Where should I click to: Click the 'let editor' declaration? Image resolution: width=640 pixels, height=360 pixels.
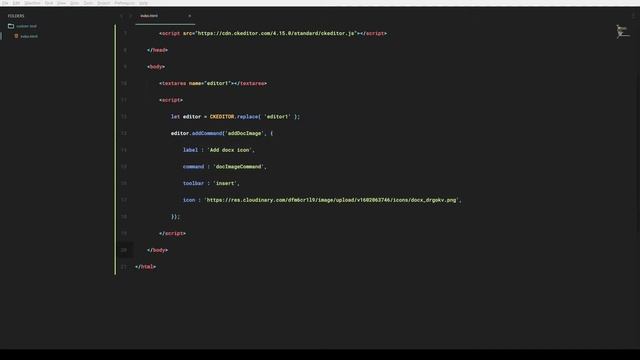click(x=186, y=117)
